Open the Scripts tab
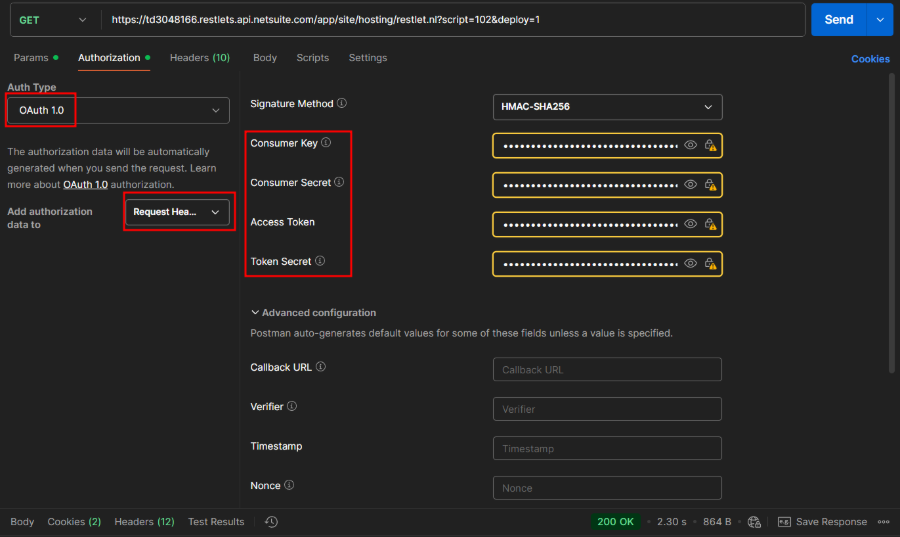900x537 pixels. [x=312, y=58]
